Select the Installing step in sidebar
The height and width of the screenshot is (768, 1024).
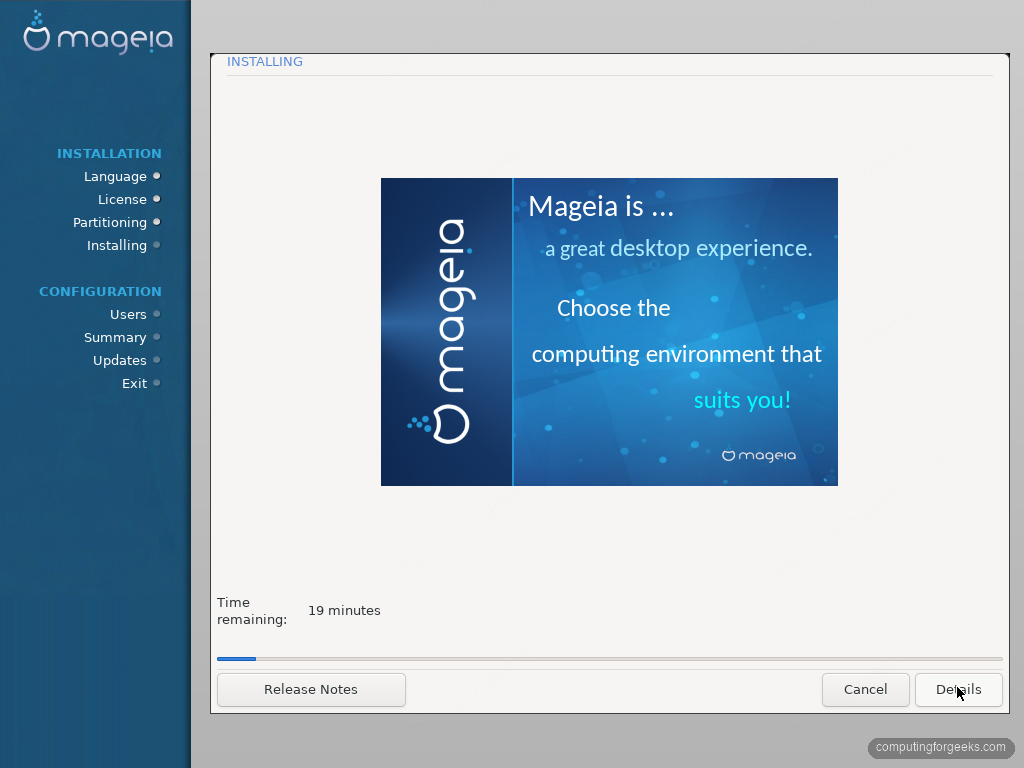[x=117, y=245]
